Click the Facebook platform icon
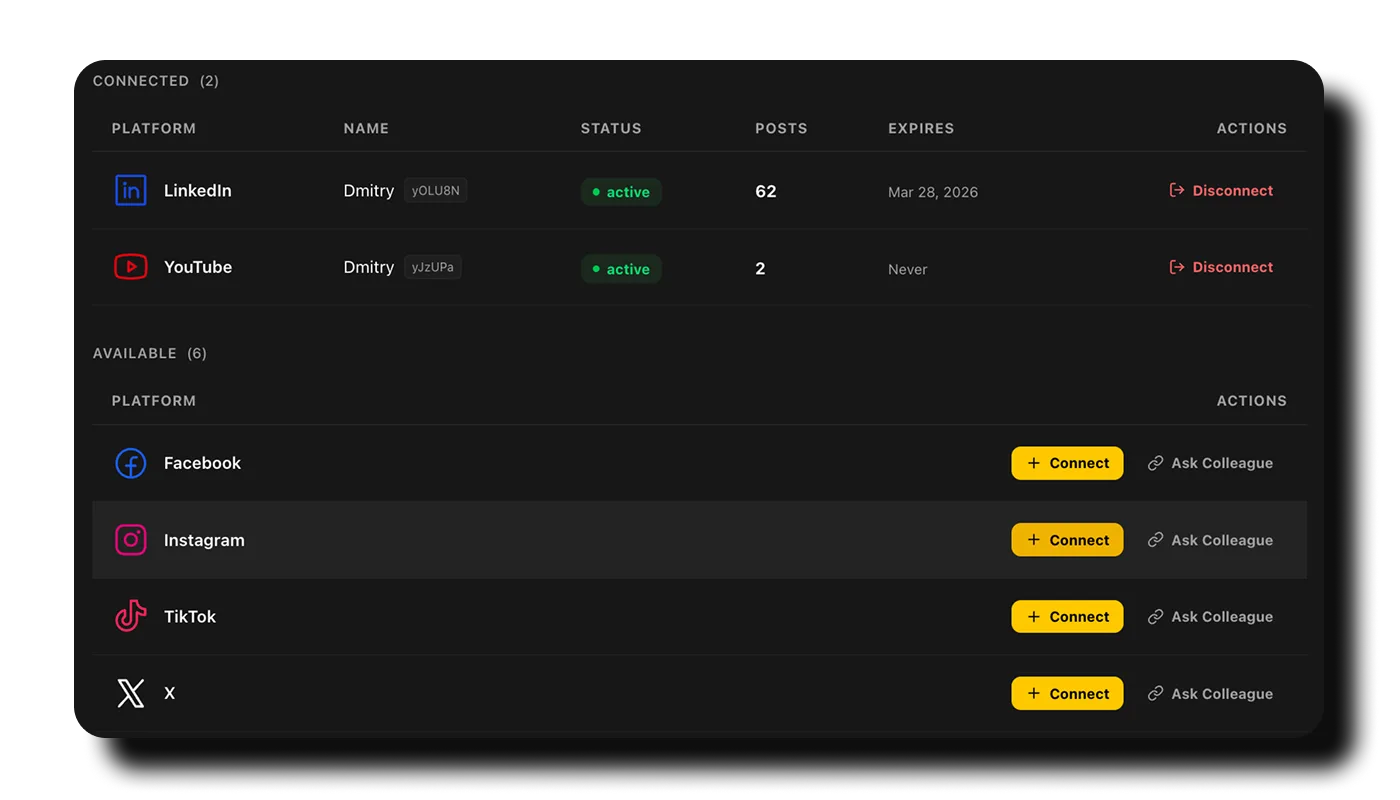Screen dimensions: 1400x800 pyautogui.click(x=131, y=463)
